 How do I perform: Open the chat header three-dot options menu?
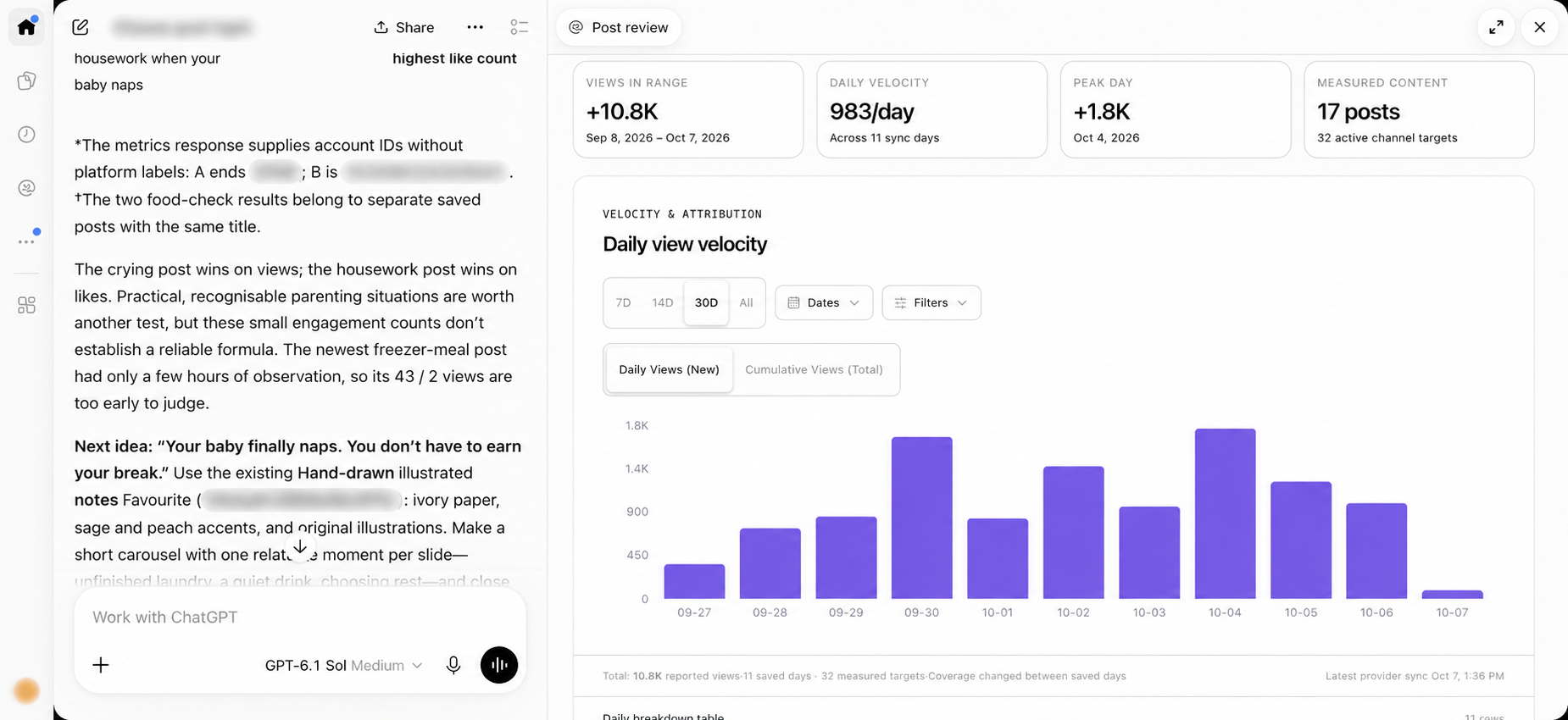click(475, 27)
